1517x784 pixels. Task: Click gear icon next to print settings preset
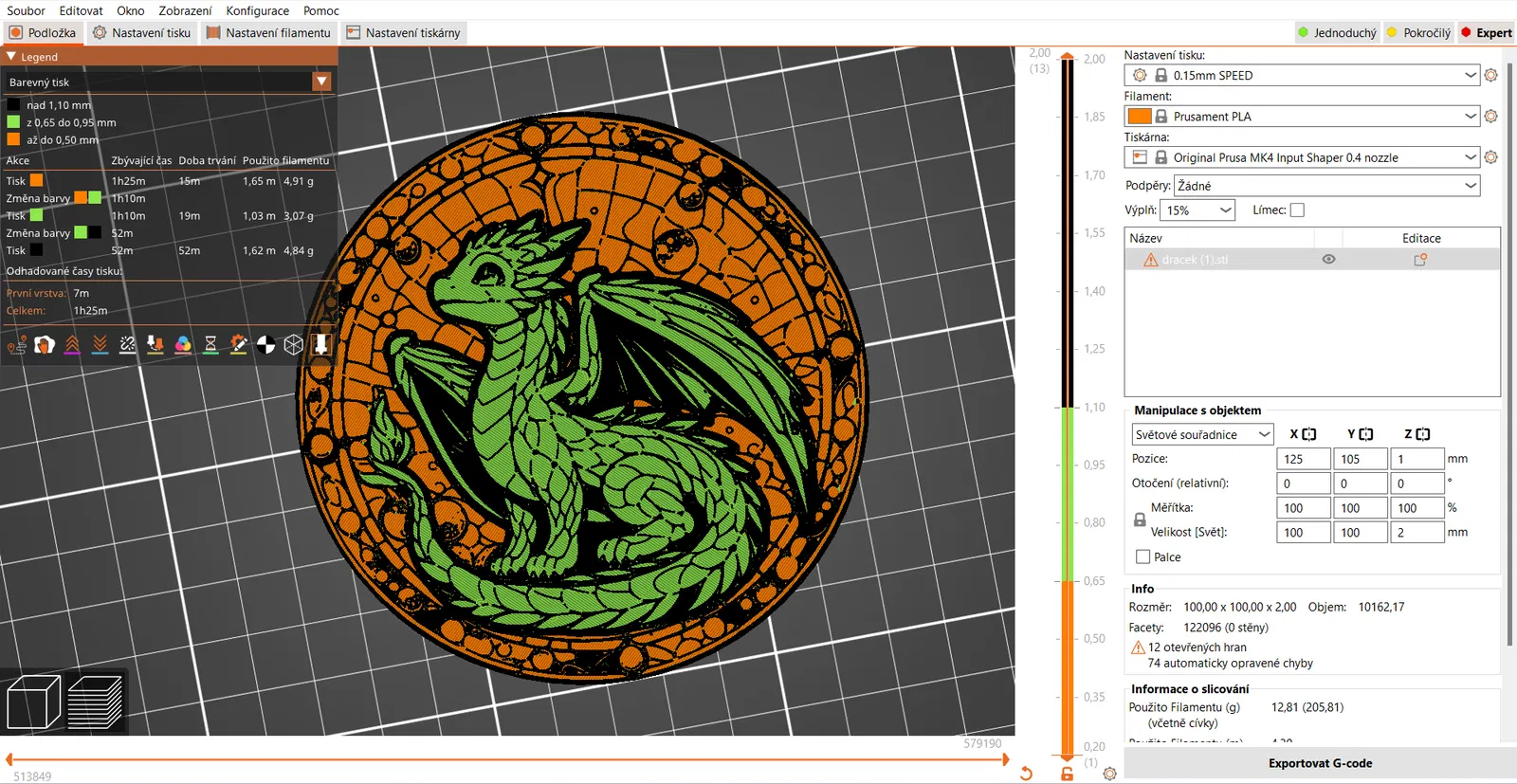[x=1490, y=75]
